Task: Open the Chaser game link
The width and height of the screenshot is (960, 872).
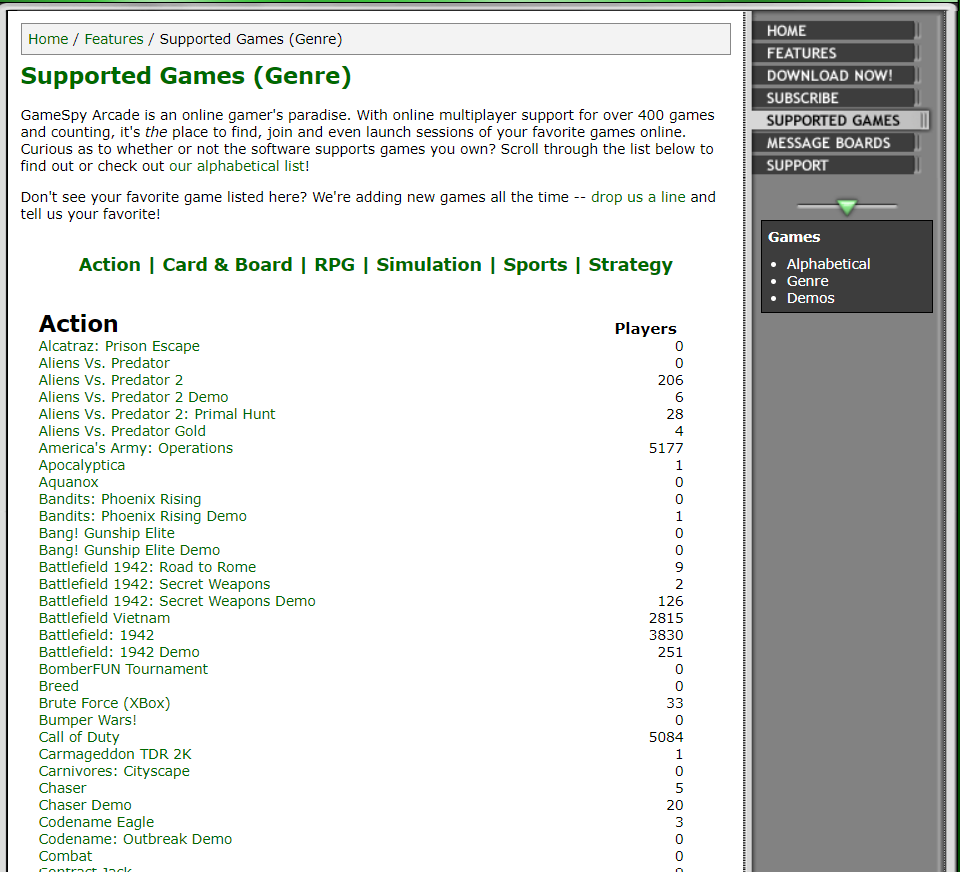Action: pos(62,789)
